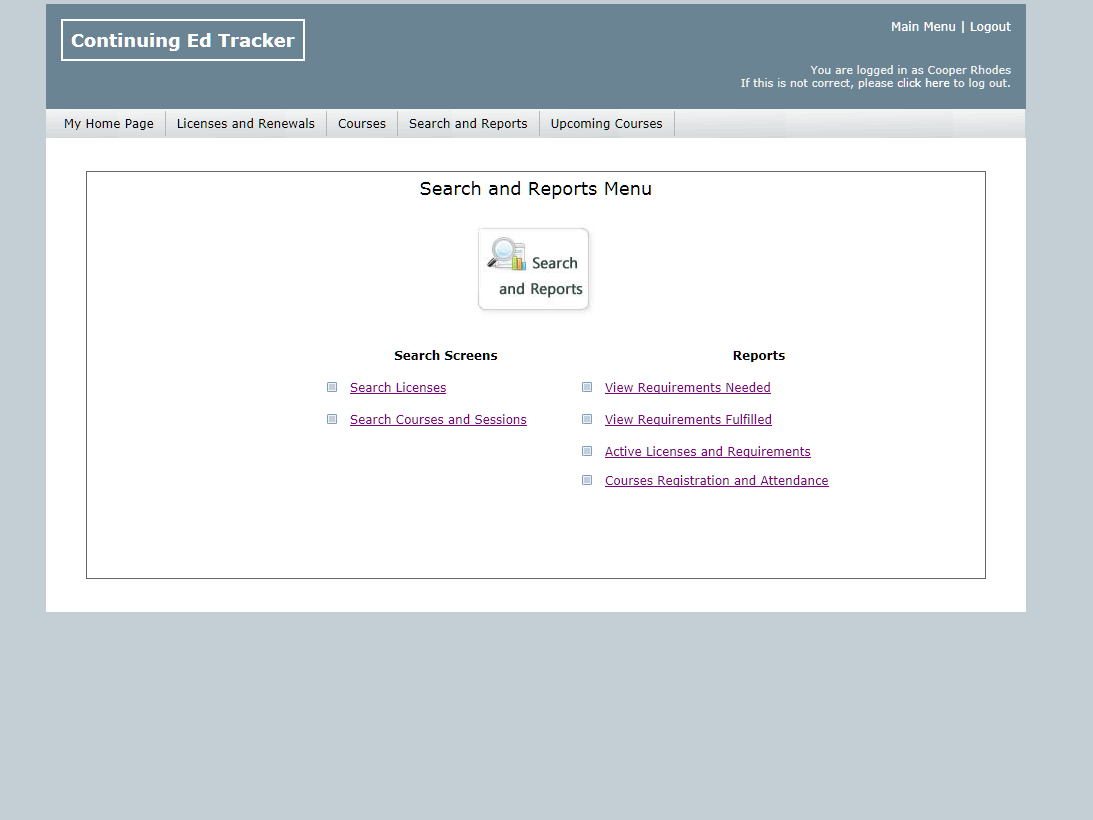Screen dimensions: 1093x820
Task: Open View Requirements Fulfilled report
Action: pyautogui.click(x=688, y=420)
